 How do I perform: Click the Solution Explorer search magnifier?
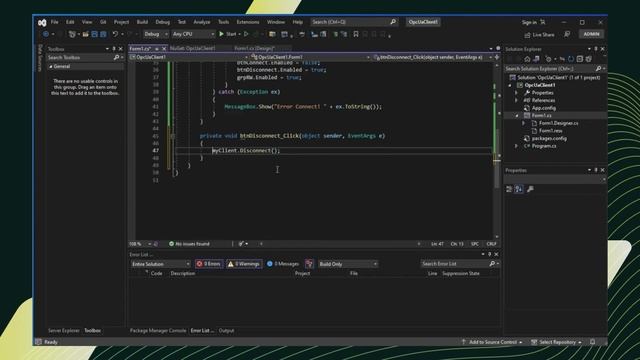(x=598, y=69)
